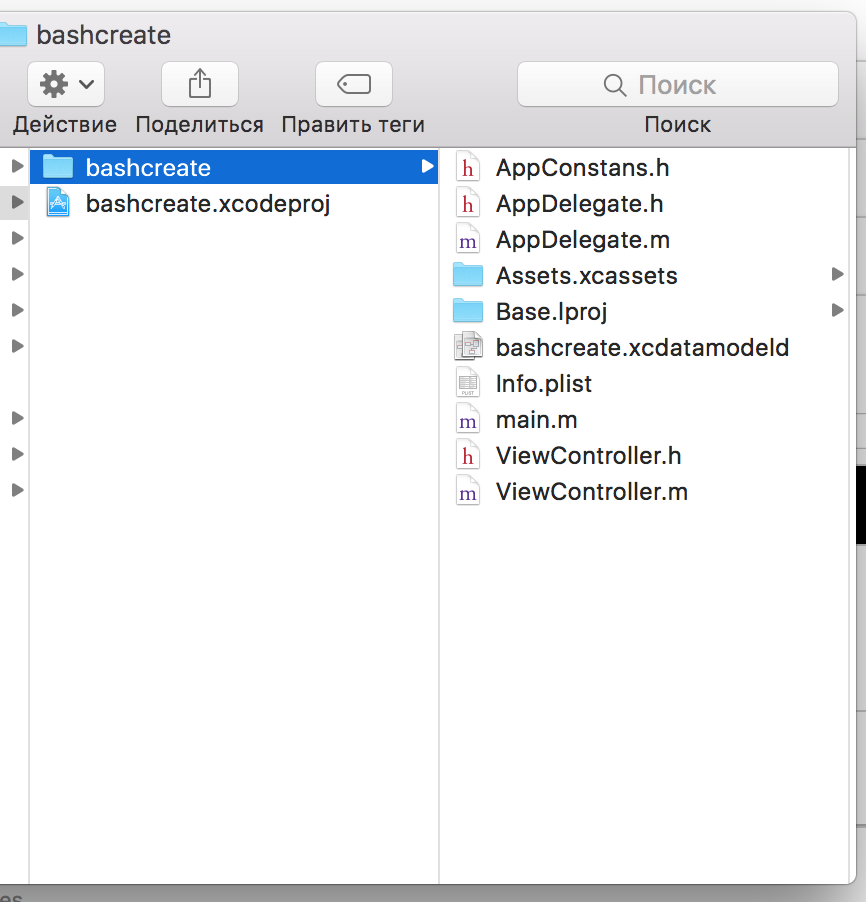866x902 pixels.
Task: Select ViewController.h file name
Action: coord(588,456)
